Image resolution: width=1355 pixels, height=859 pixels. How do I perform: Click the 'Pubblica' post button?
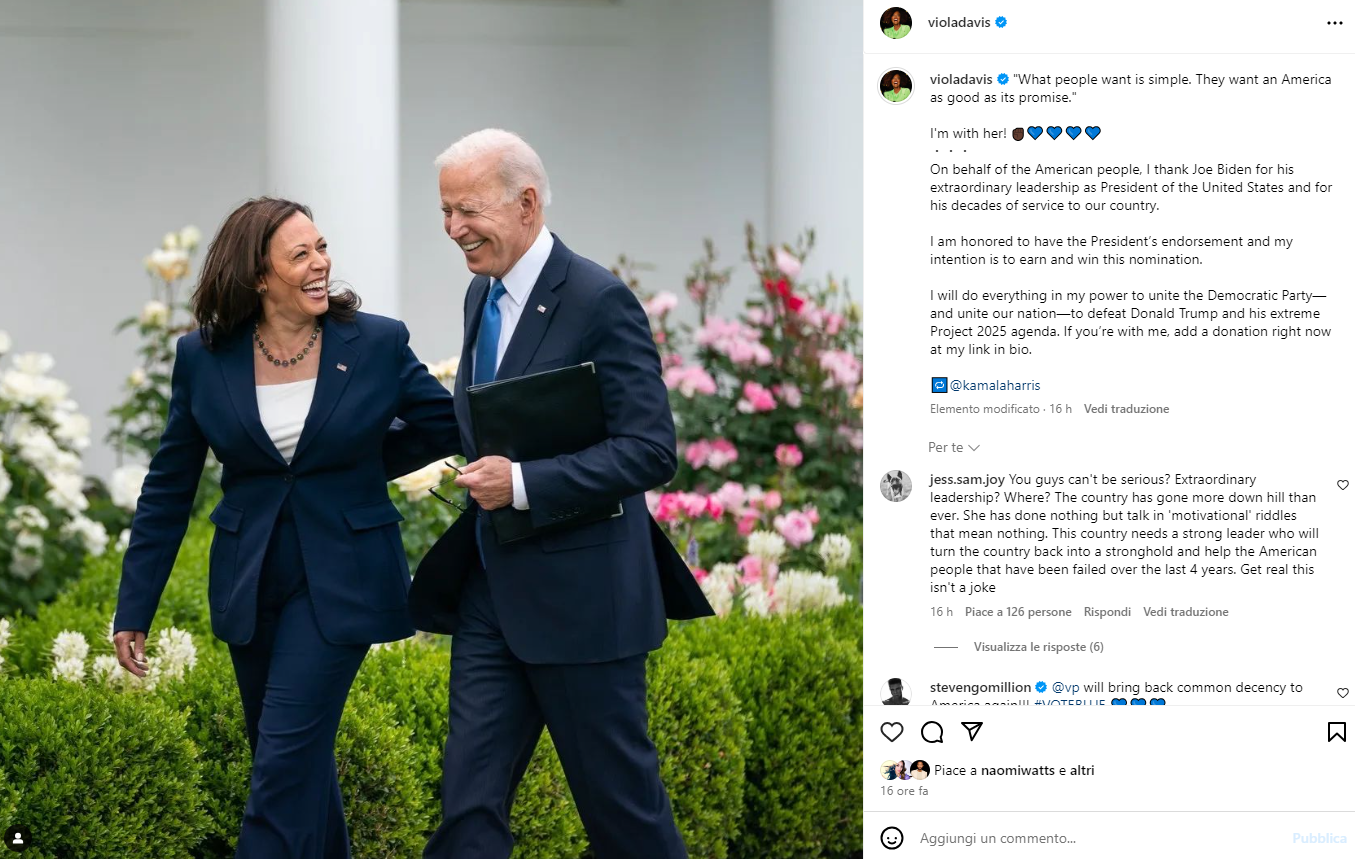(1319, 838)
